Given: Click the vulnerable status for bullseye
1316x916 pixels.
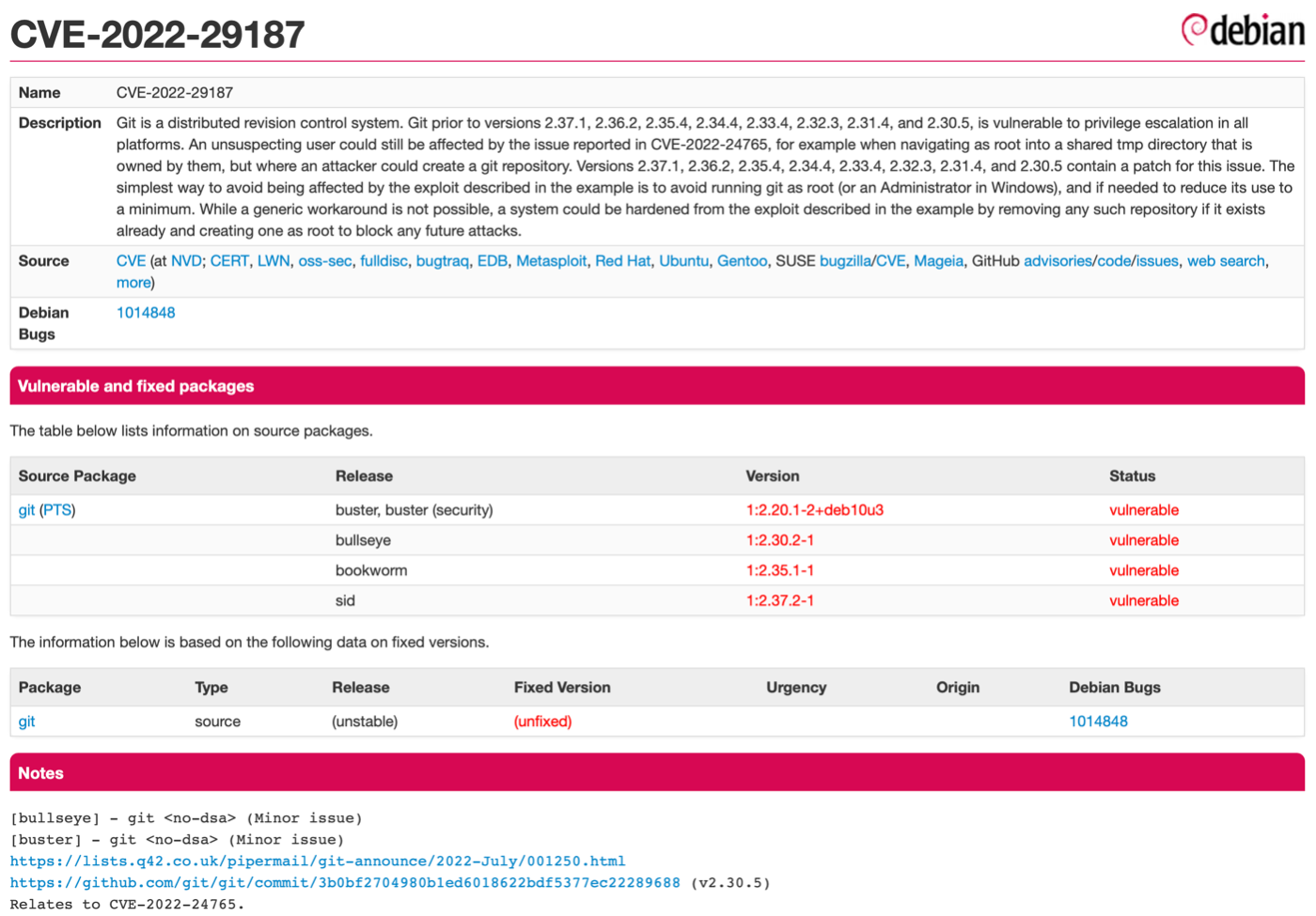Looking at the screenshot, I should click(1144, 540).
